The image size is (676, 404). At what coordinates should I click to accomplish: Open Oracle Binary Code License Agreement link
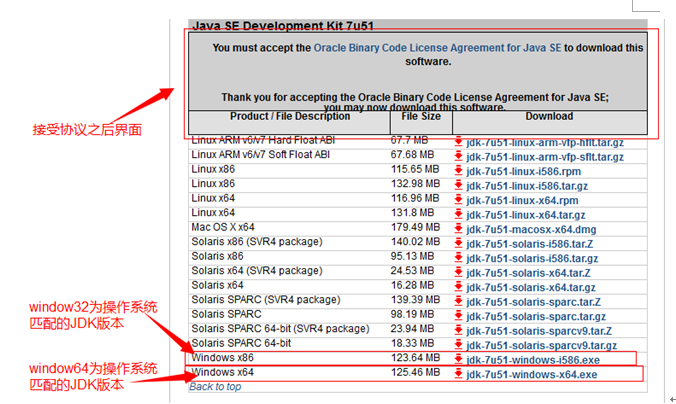coord(437,48)
